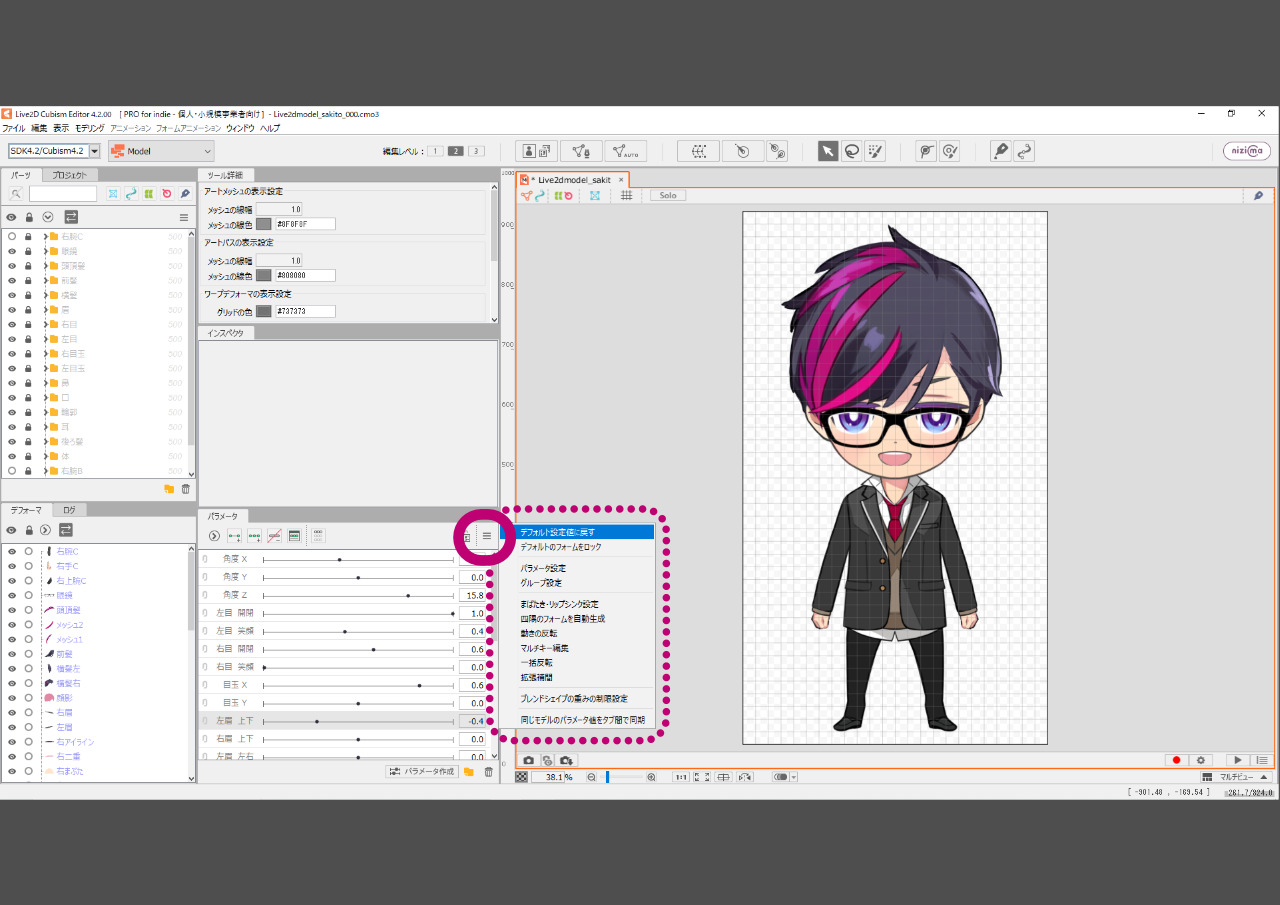Pick the warp deformer grid color swatch

pyautogui.click(x=264, y=311)
